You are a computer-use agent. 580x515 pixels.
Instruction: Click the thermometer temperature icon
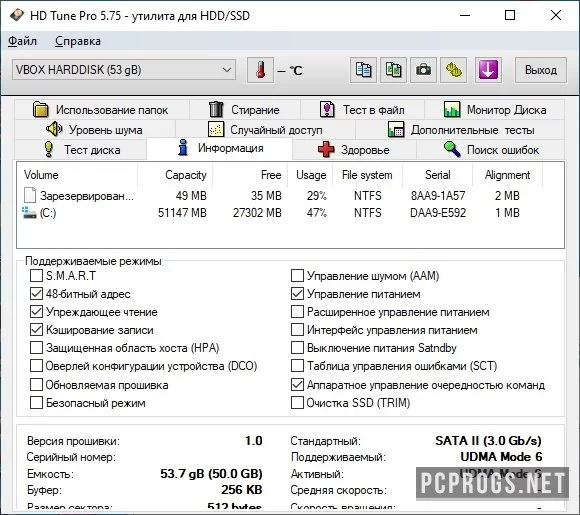260,70
